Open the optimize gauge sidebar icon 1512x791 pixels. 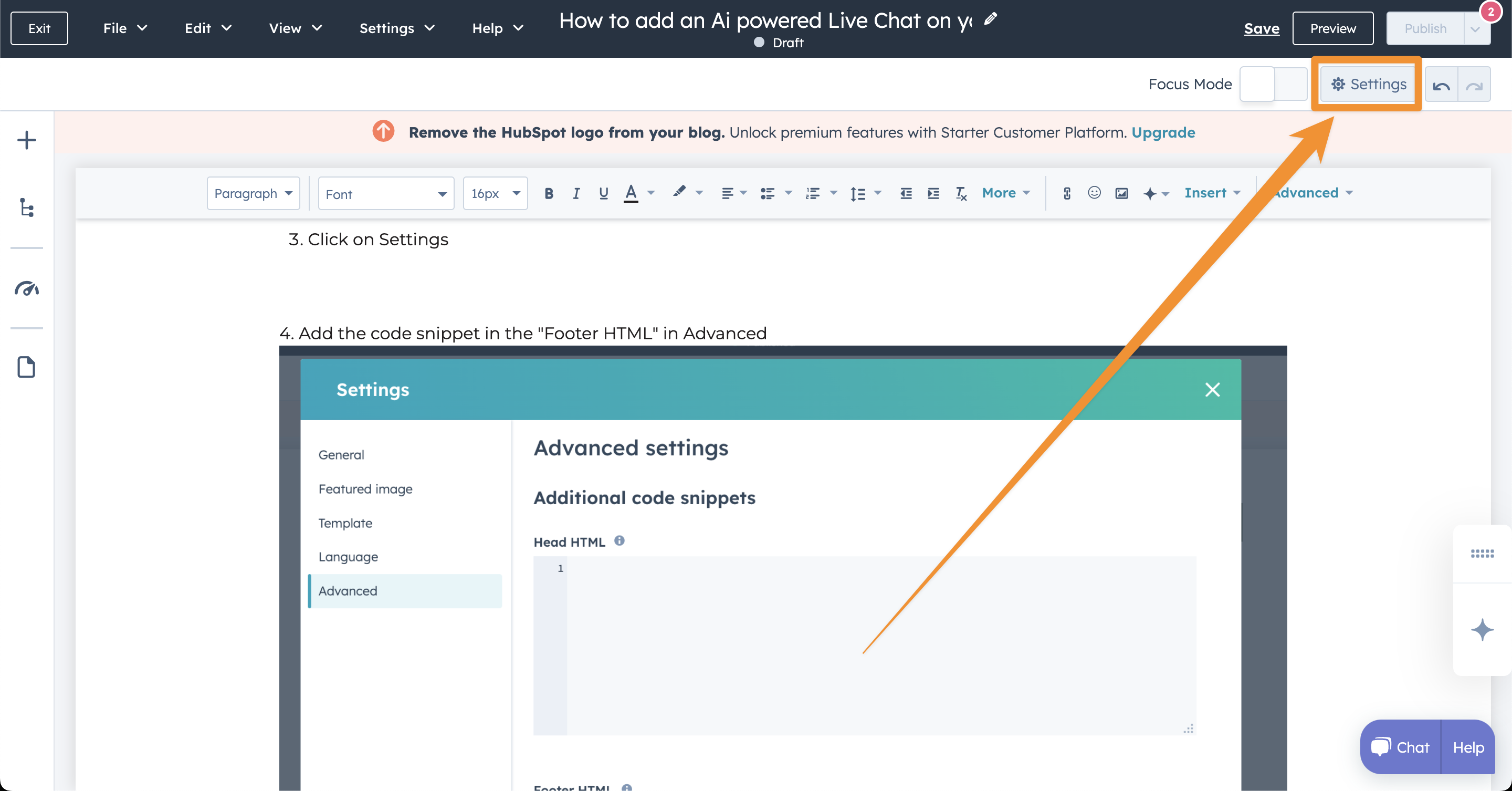tap(26, 288)
